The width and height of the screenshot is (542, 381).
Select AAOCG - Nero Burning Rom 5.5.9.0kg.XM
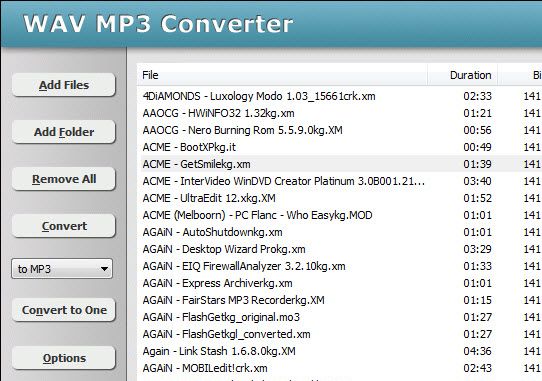tap(242, 130)
